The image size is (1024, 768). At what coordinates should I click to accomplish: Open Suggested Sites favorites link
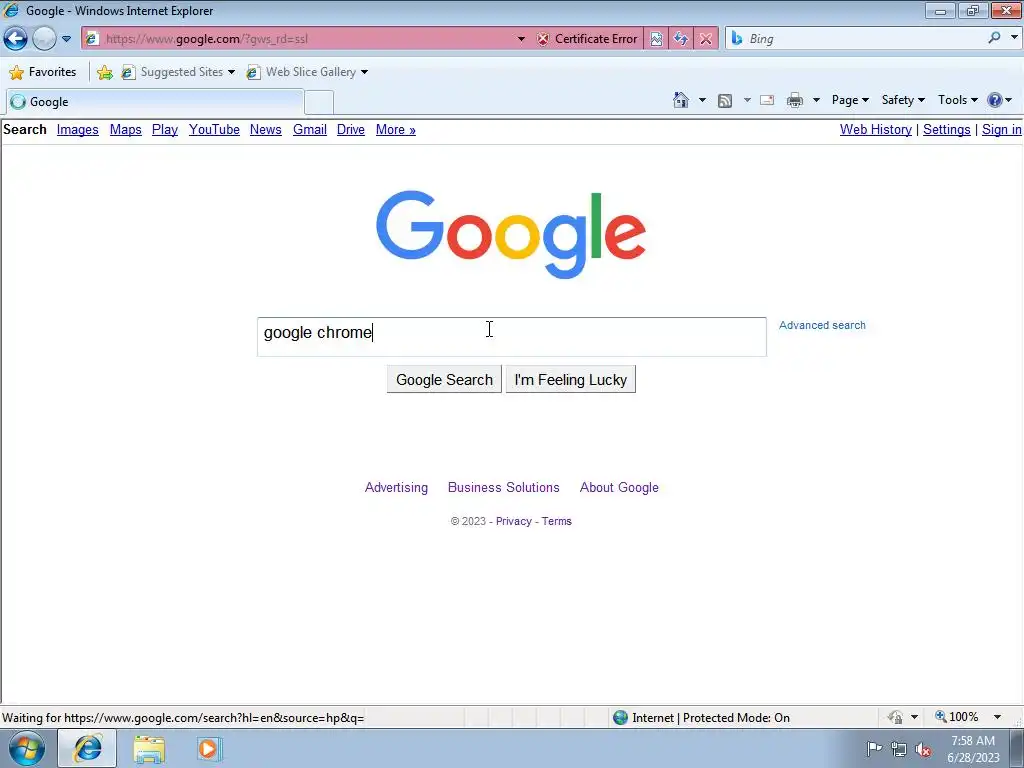tap(178, 72)
